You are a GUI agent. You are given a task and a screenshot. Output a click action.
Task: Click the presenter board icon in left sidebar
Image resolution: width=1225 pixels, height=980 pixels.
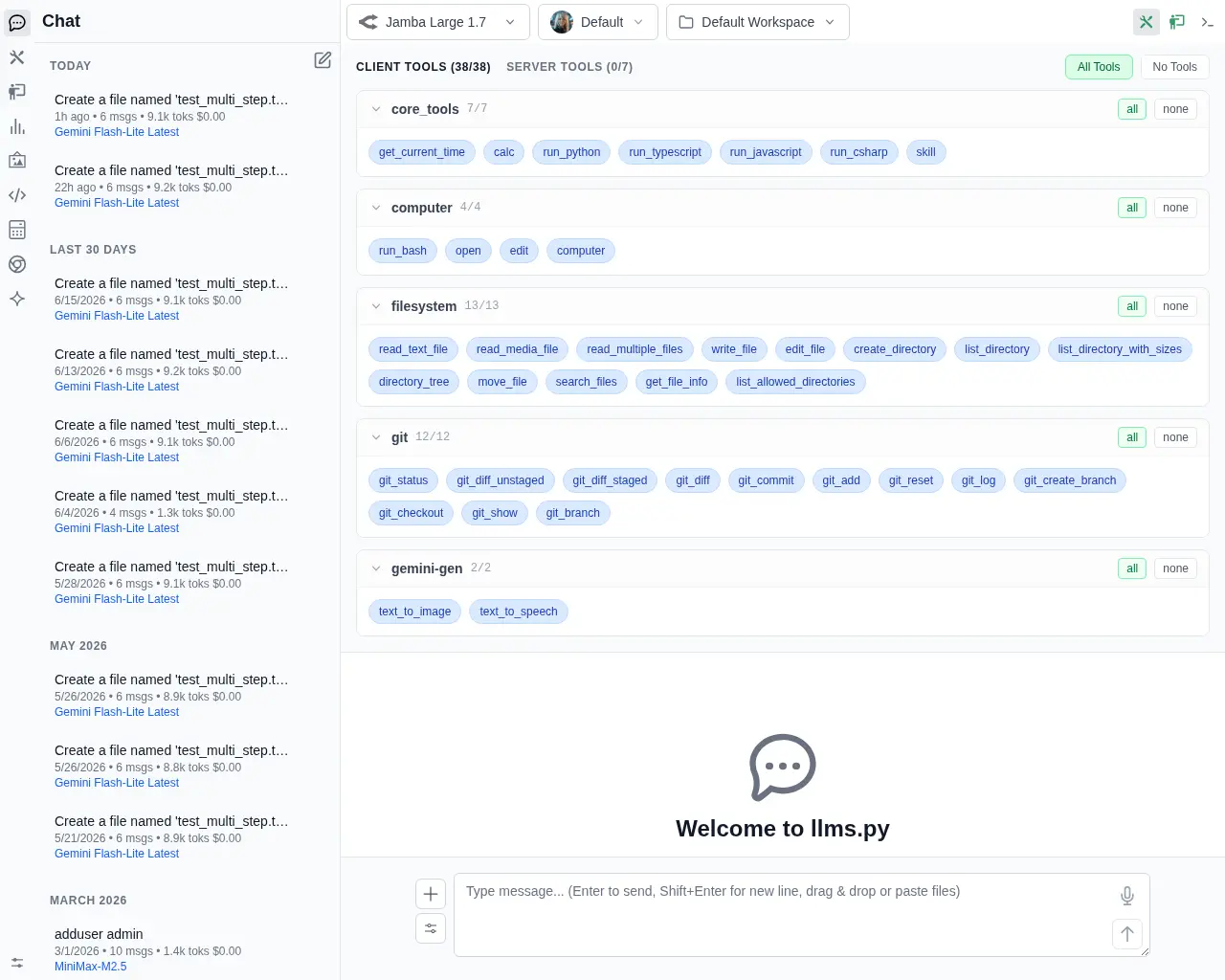(17, 92)
